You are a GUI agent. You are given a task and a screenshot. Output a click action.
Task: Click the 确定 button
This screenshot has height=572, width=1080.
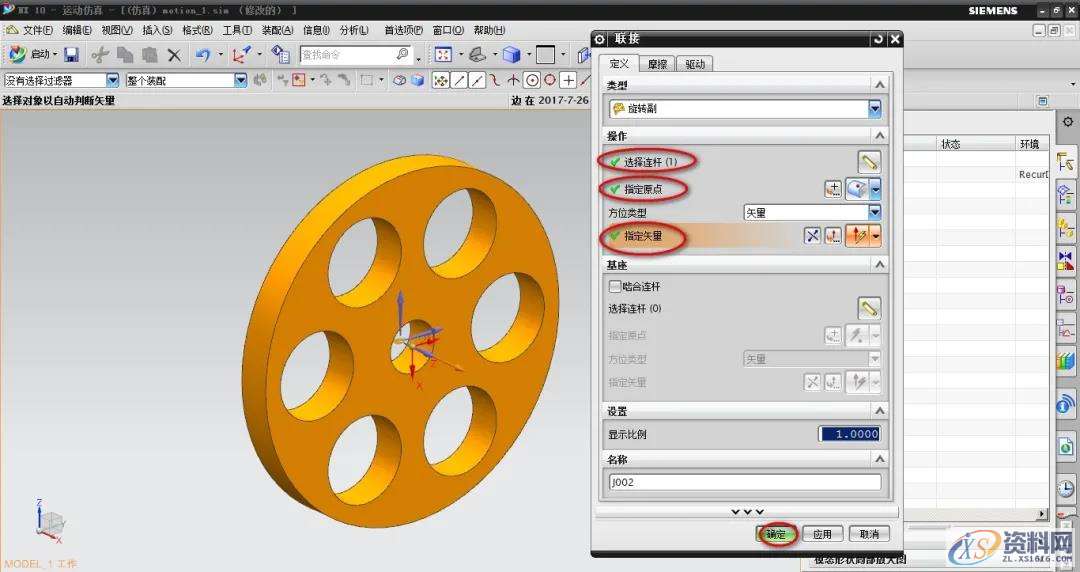tap(777, 534)
